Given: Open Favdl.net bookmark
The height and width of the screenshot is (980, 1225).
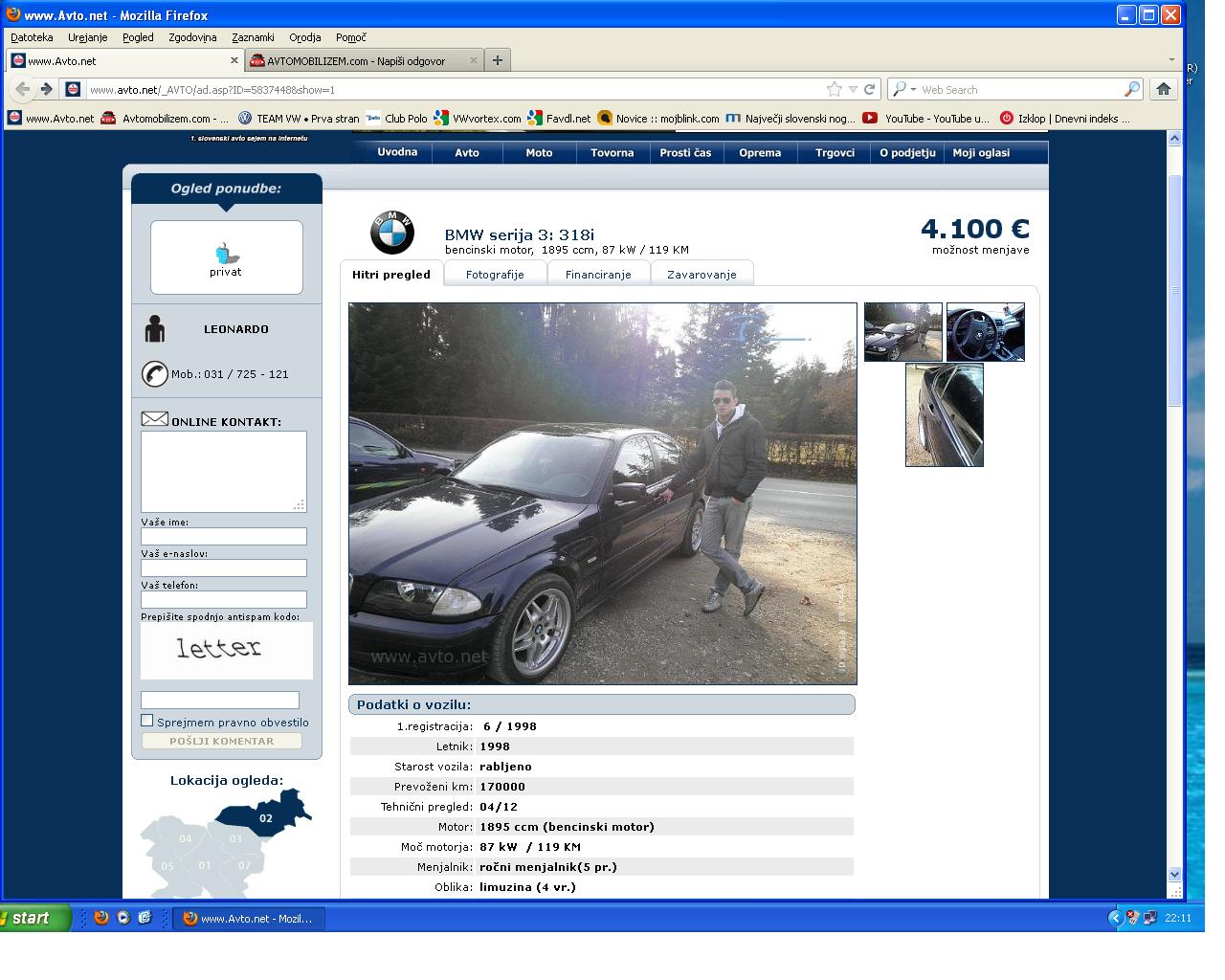Looking at the screenshot, I should 559,119.
